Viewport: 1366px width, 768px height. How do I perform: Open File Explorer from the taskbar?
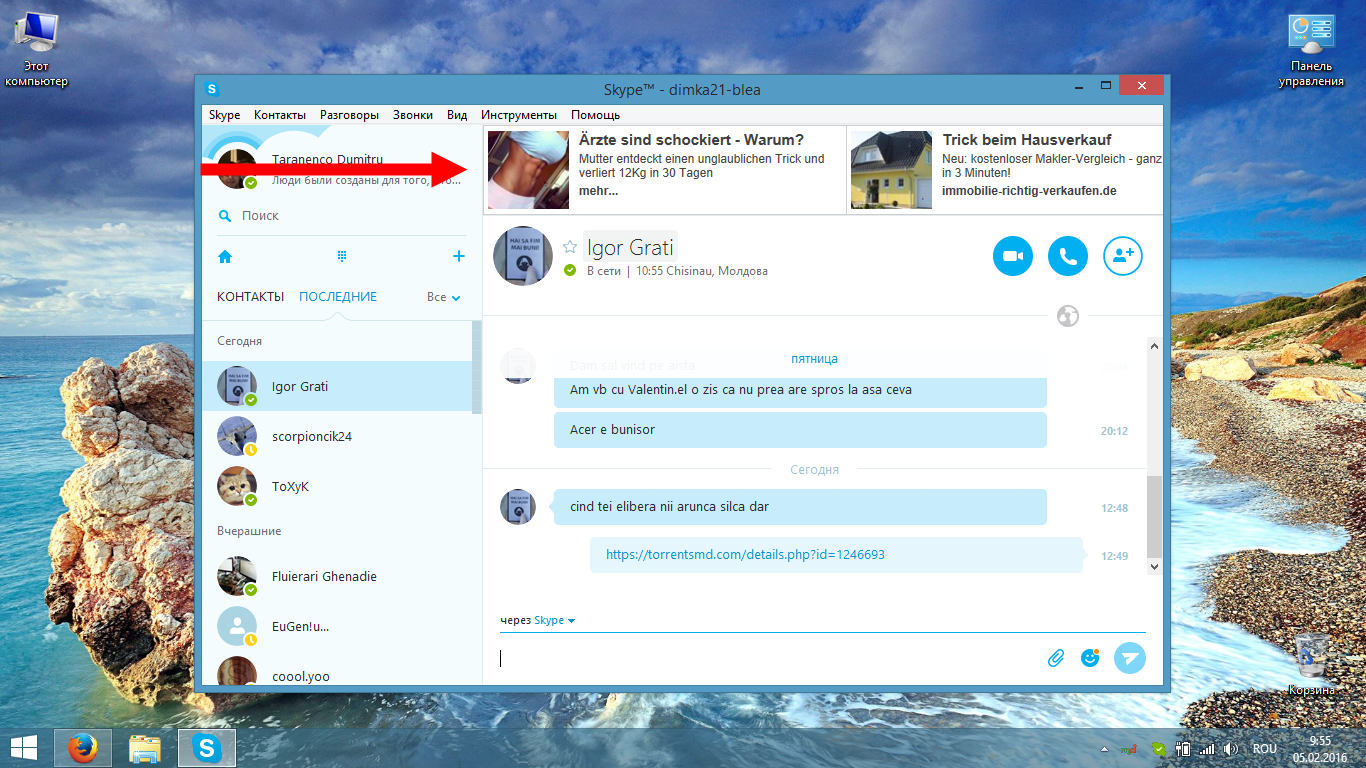(145, 747)
